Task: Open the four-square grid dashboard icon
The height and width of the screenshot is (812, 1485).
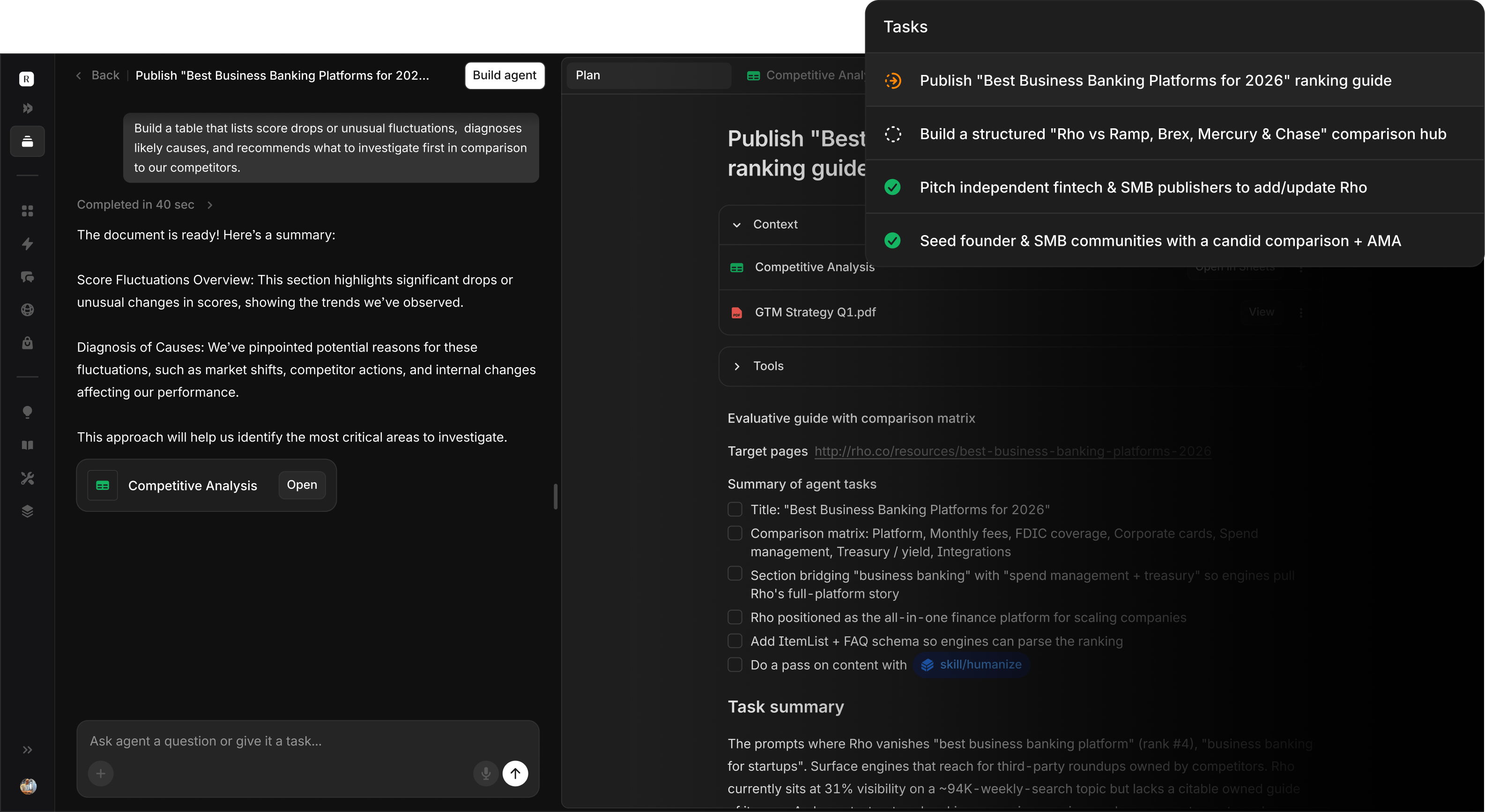Action: tap(27, 211)
